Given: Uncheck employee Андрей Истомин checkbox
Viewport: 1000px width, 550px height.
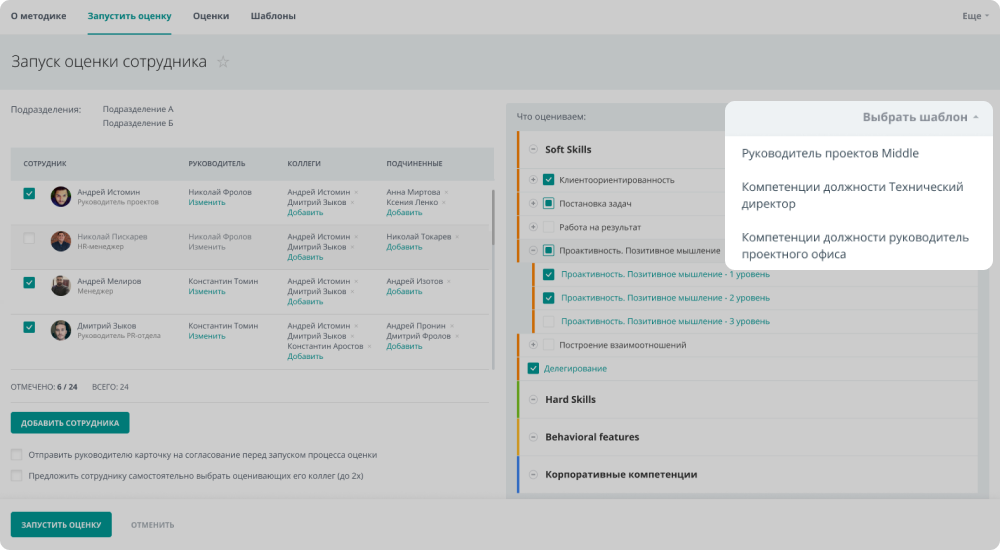Looking at the screenshot, I should [x=29, y=194].
